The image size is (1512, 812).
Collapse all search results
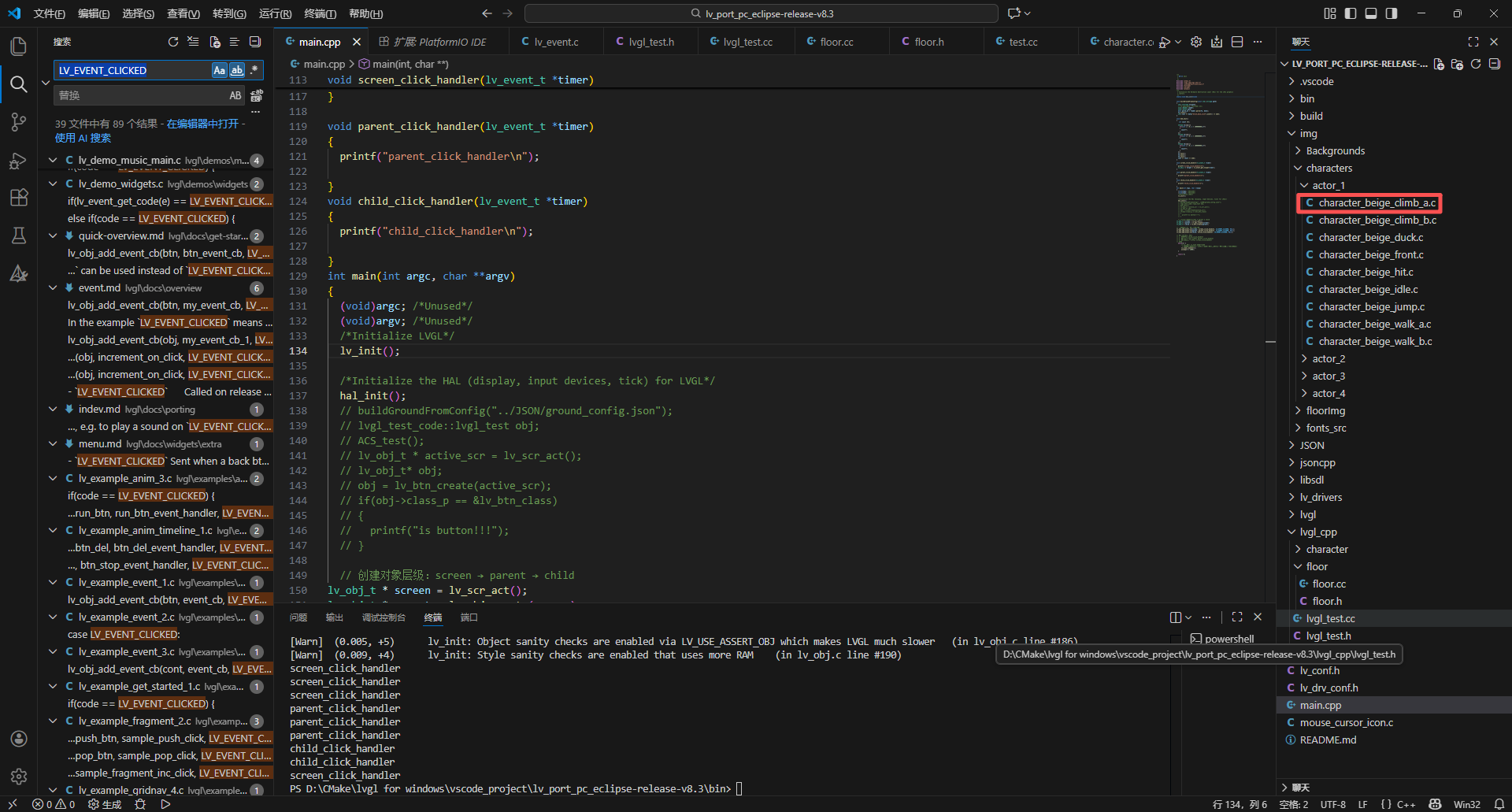pos(255,42)
